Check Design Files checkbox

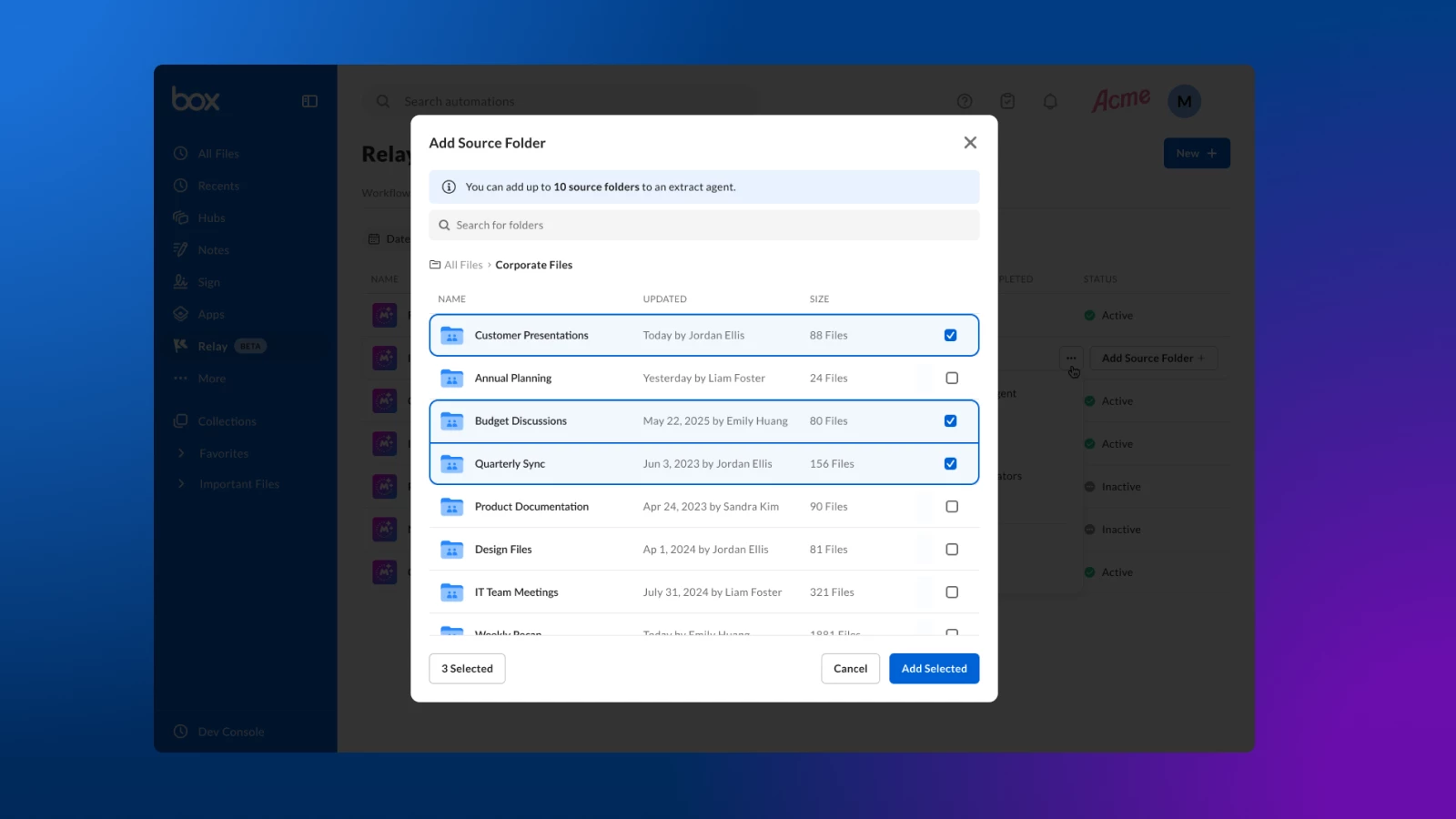coord(952,549)
